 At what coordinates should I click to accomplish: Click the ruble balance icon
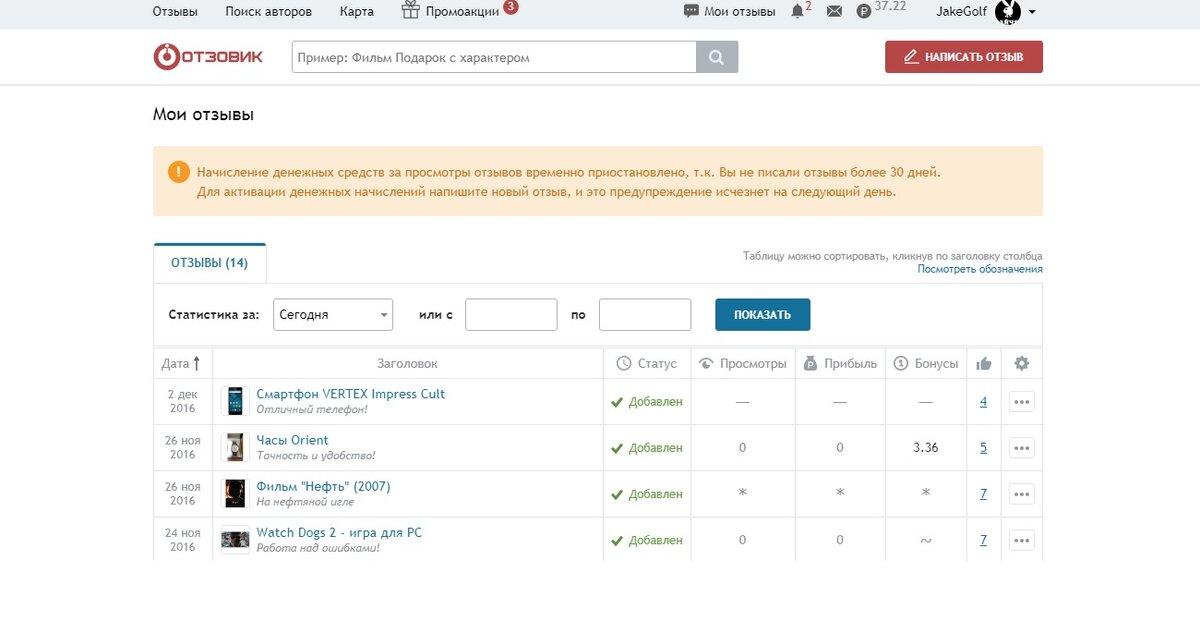[864, 11]
